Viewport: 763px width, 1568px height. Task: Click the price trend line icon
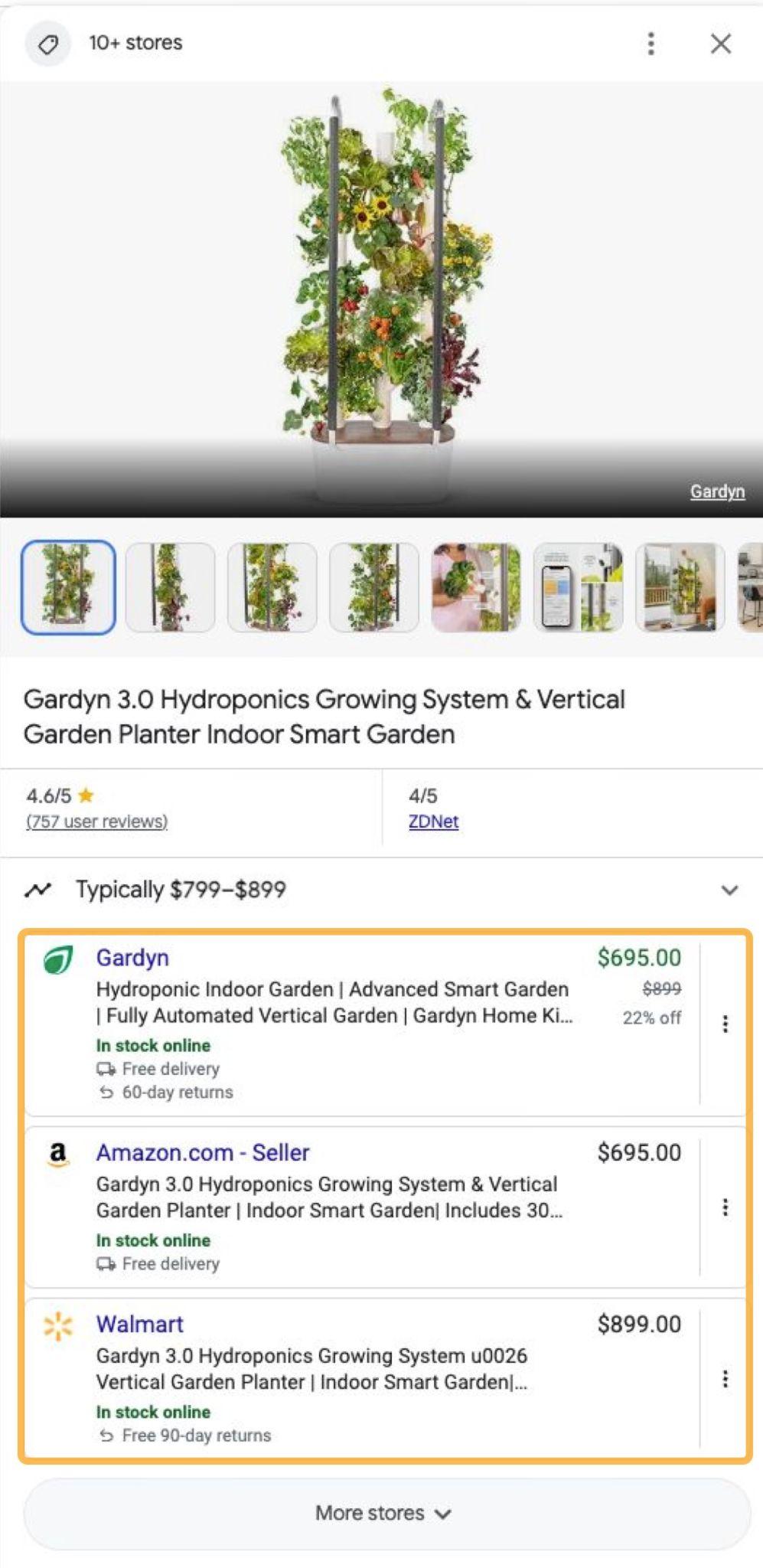[40, 889]
